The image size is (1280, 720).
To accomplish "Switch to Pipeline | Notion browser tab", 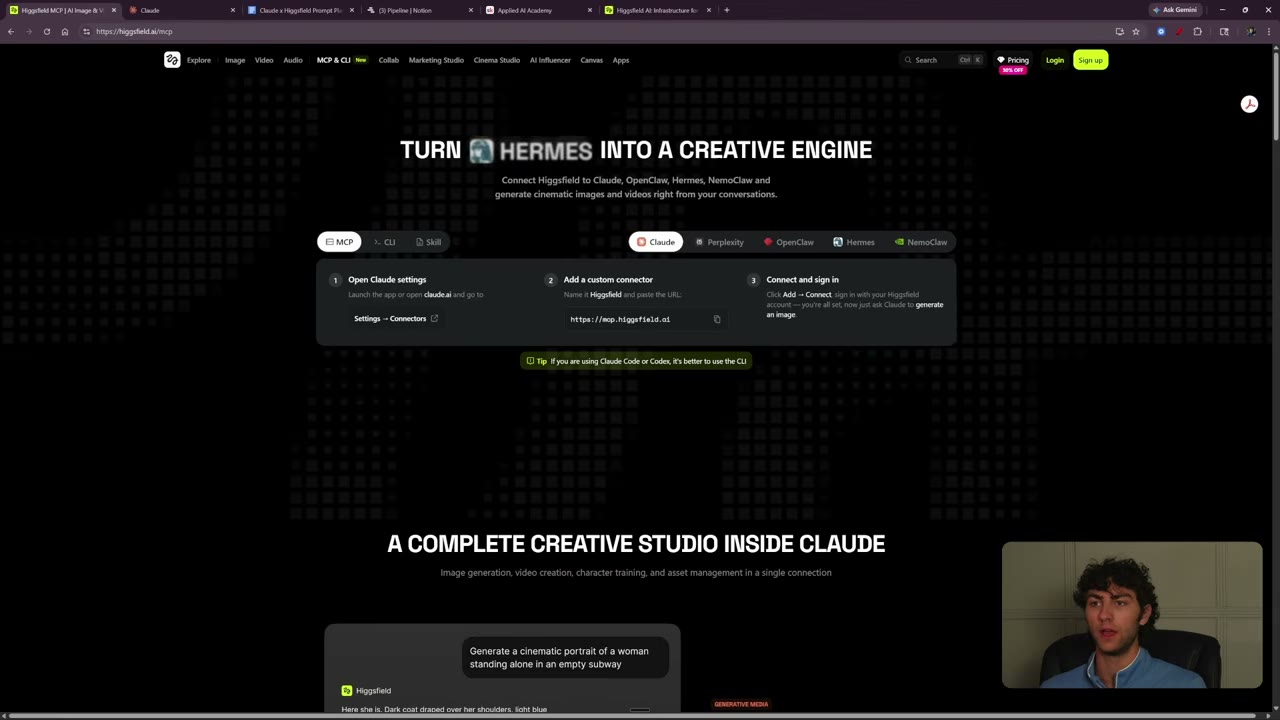I will 419,10.
